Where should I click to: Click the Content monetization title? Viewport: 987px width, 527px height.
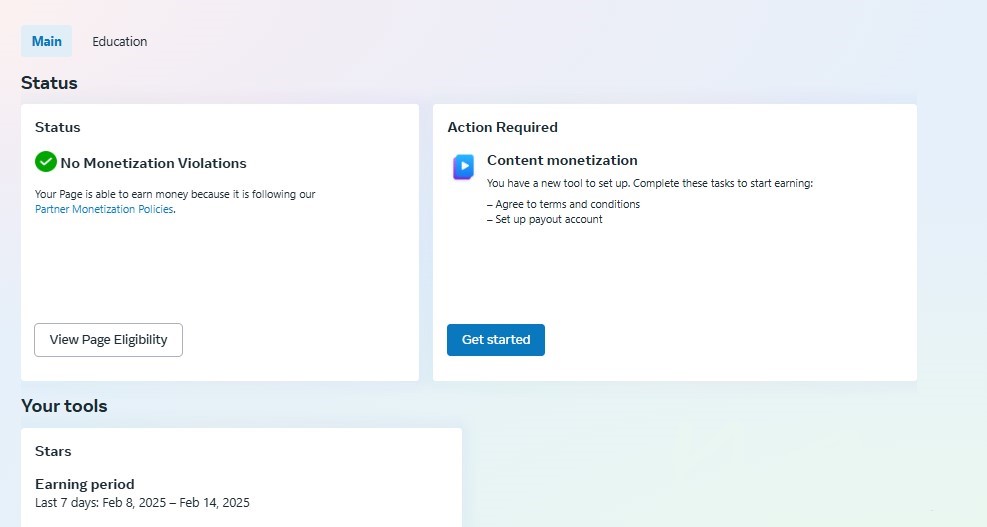click(x=562, y=160)
